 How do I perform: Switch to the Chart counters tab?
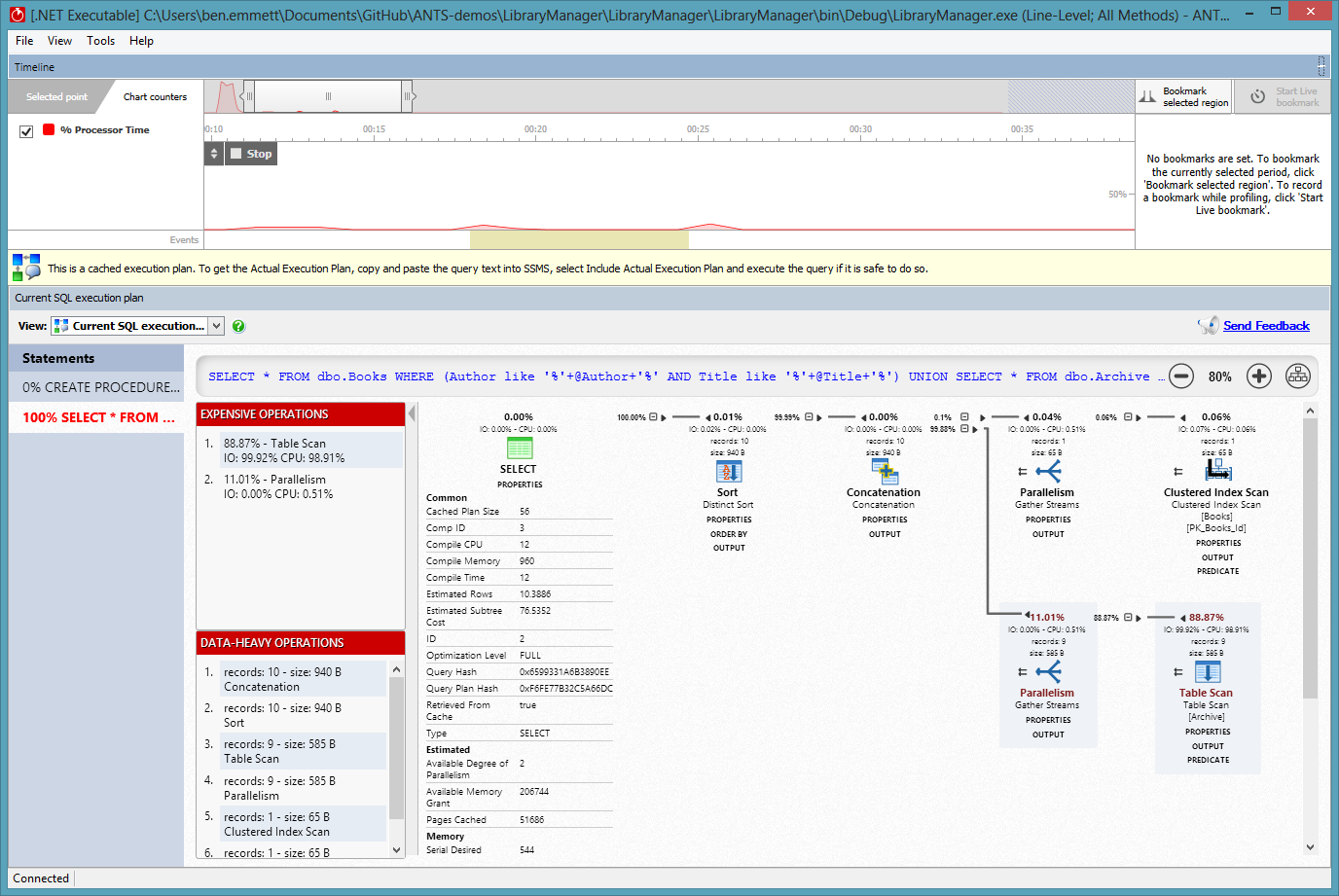155,96
